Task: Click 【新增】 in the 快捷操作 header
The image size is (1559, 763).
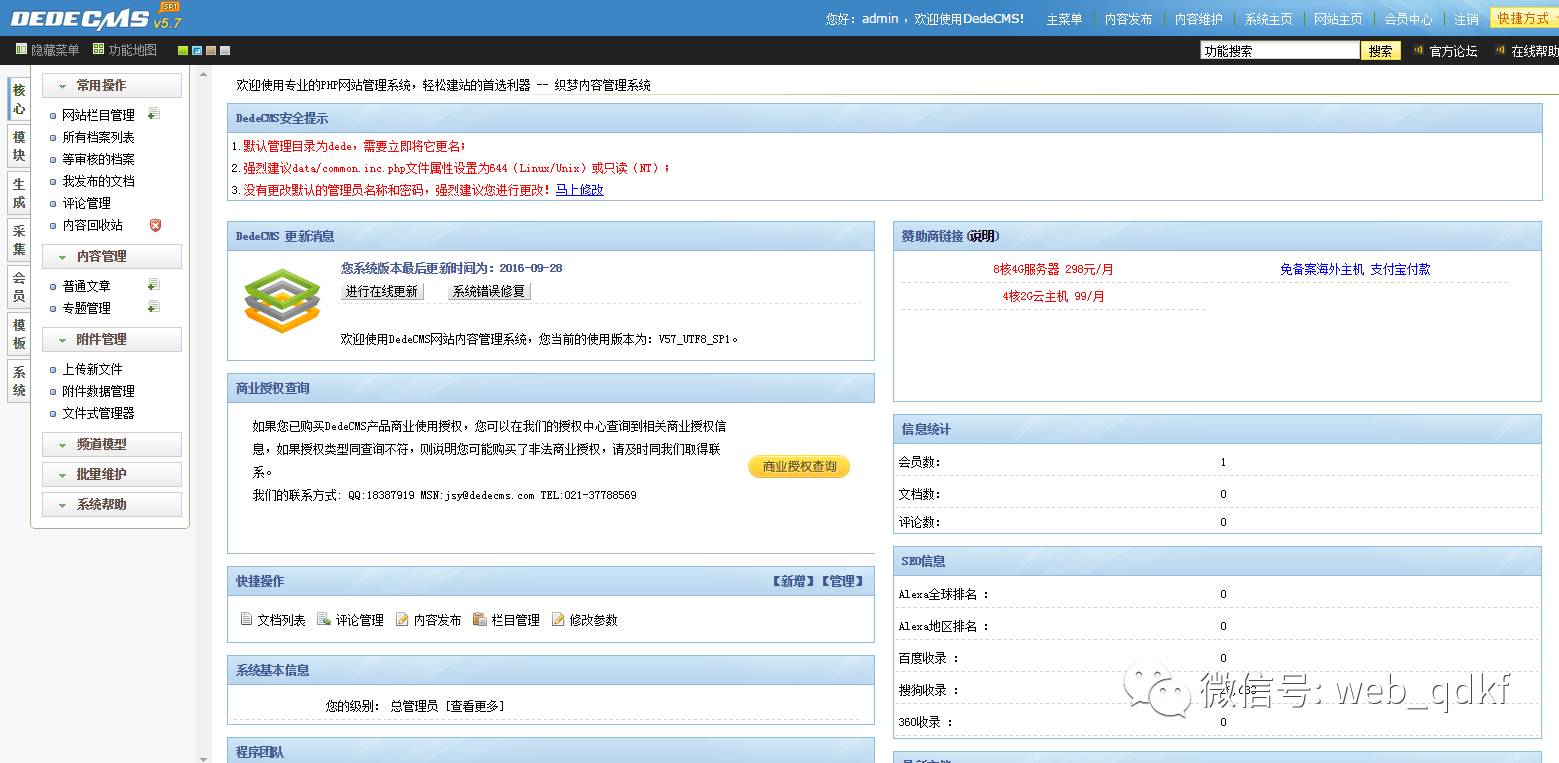Action: click(794, 580)
